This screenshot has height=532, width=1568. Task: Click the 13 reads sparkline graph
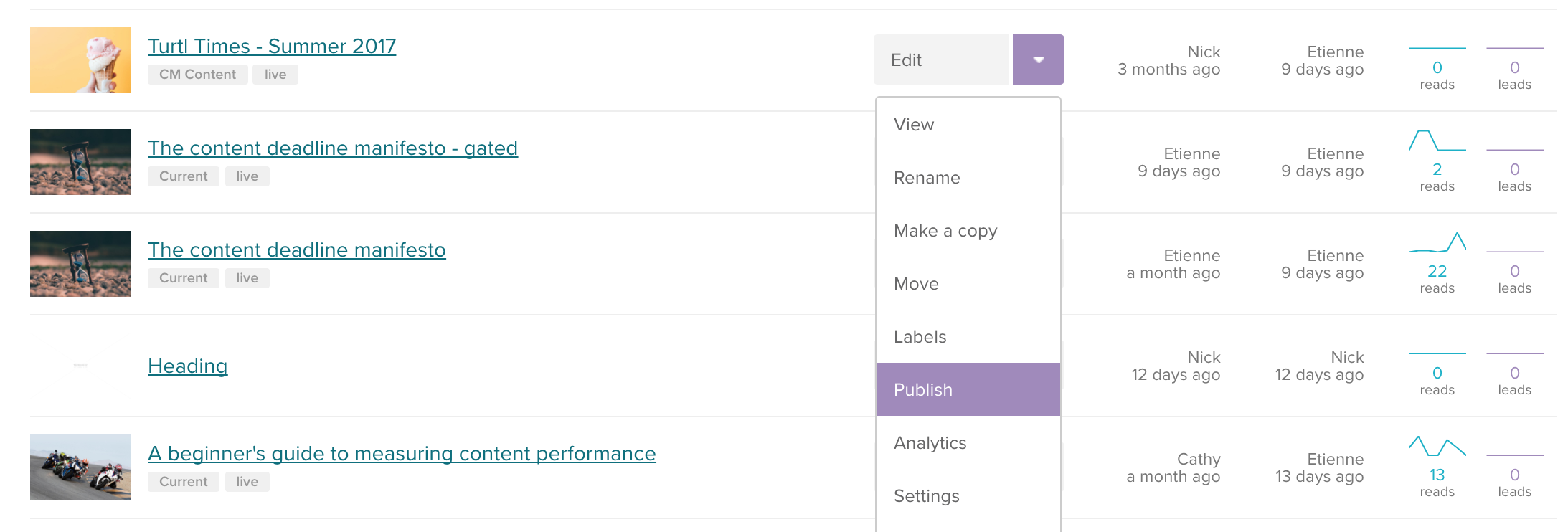[1437, 447]
